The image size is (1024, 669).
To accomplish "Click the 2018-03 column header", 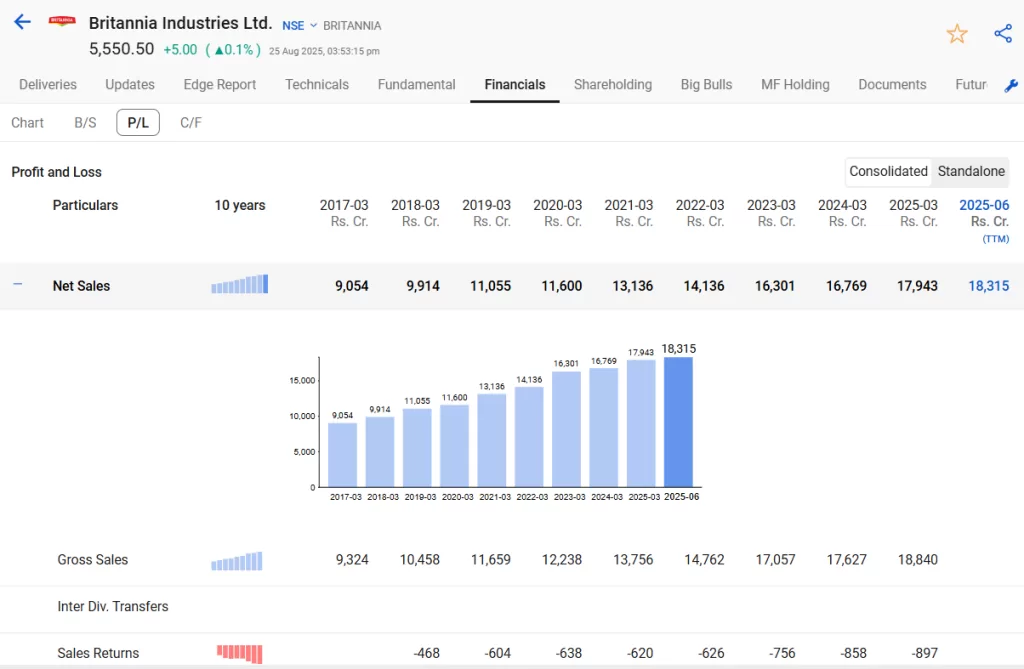I will 415,213.
